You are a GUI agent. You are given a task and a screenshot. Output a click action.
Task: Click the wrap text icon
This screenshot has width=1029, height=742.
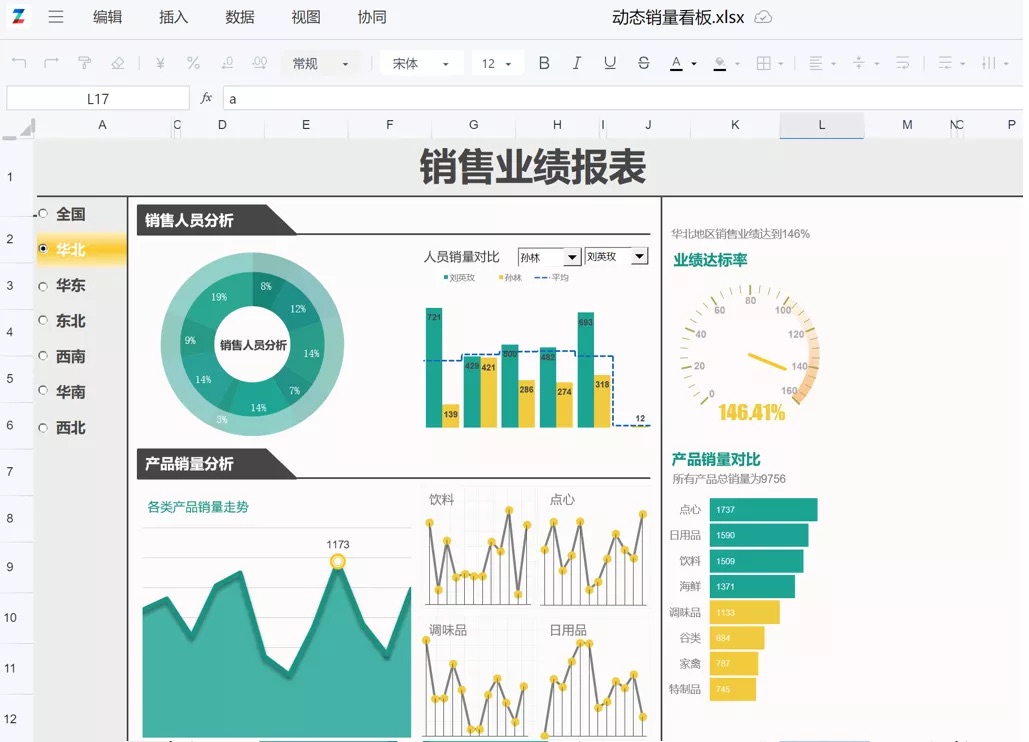903,63
